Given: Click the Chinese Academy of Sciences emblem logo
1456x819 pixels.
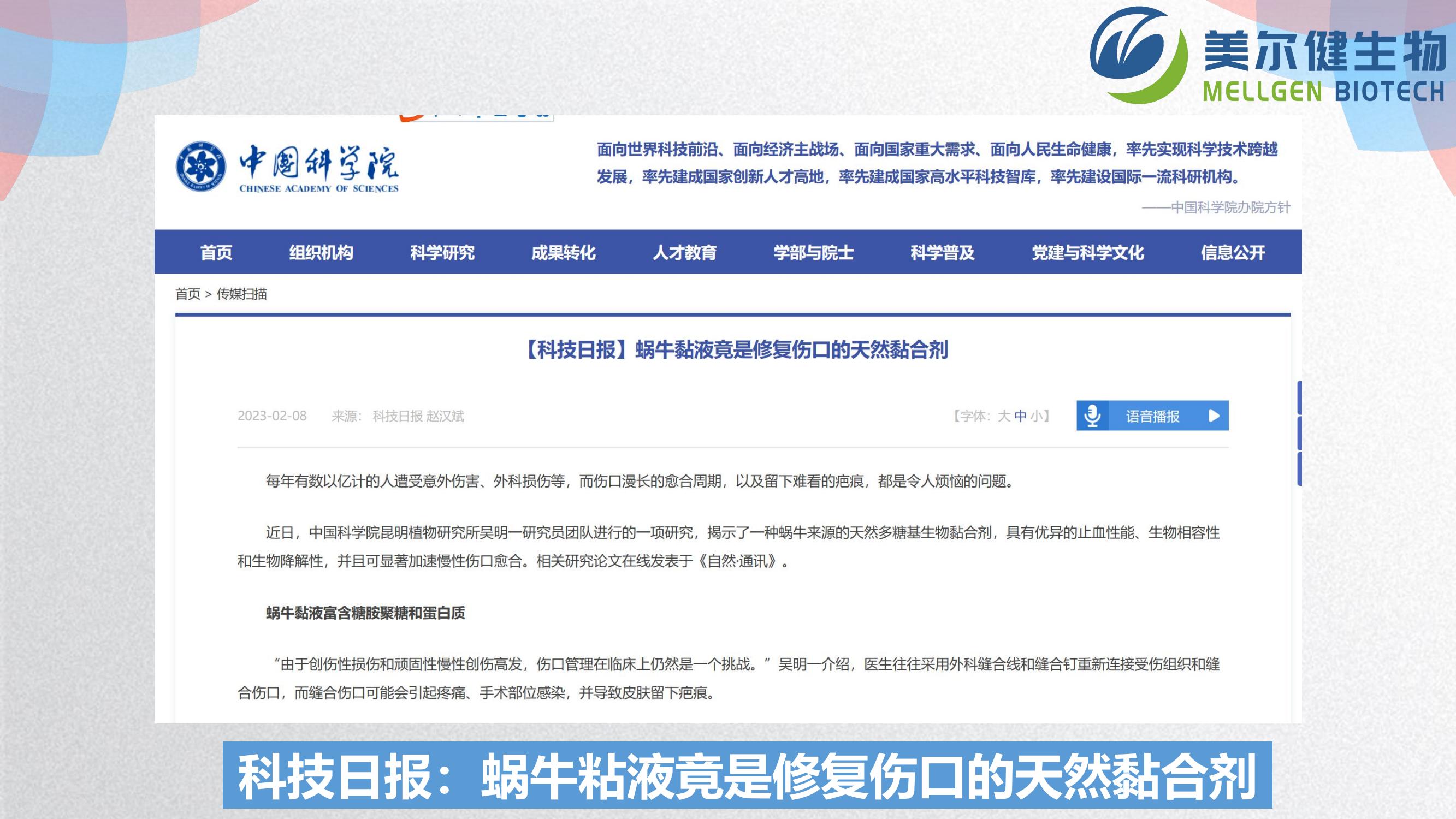Looking at the screenshot, I should click(200, 166).
